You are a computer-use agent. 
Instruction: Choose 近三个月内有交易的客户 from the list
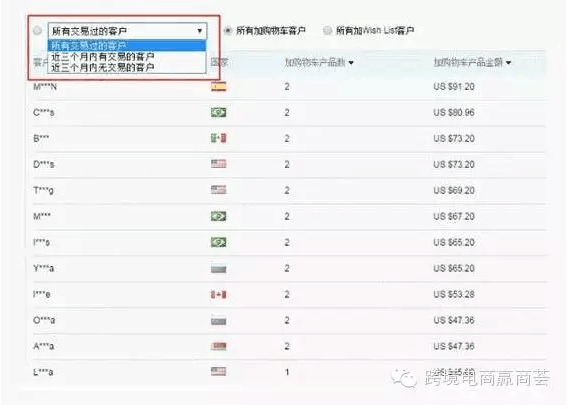(103, 57)
